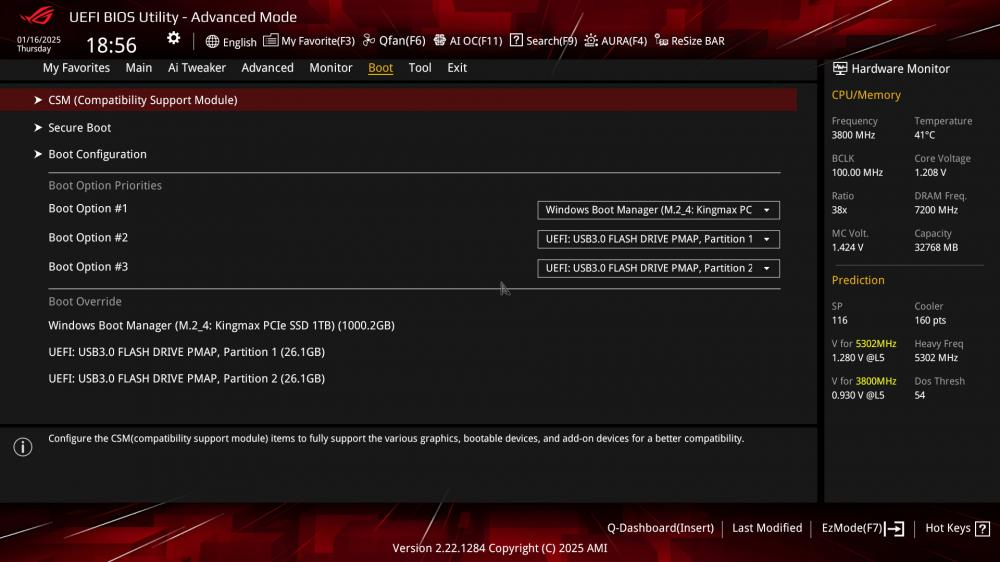
Task: Boot override USB3.0 Flash Partition 1
Action: point(186,352)
